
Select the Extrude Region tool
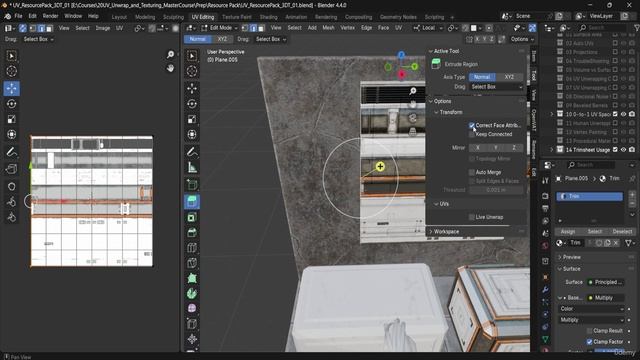point(192,201)
